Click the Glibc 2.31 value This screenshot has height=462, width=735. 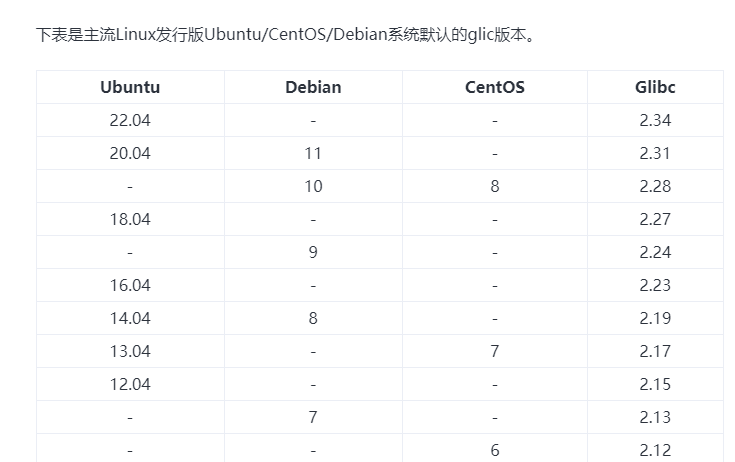coord(655,153)
